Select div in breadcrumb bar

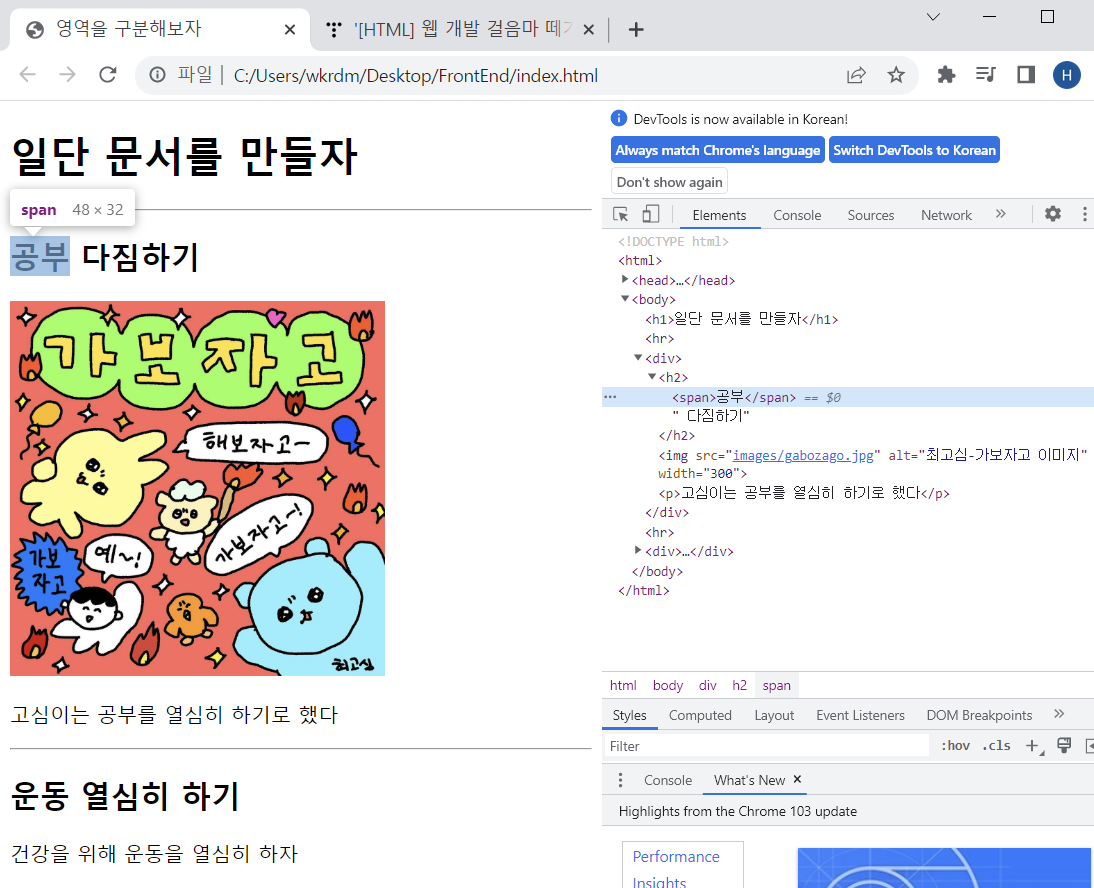pyautogui.click(x=707, y=686)
